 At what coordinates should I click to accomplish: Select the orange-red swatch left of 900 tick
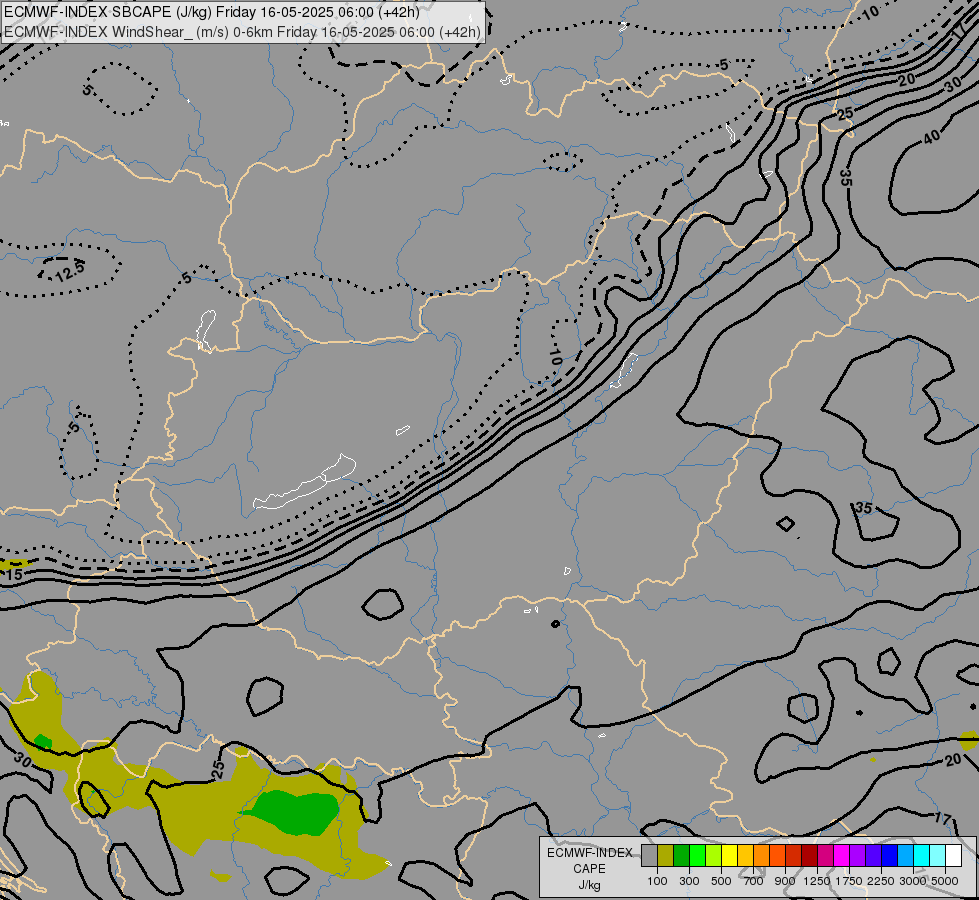coord(777,856)
